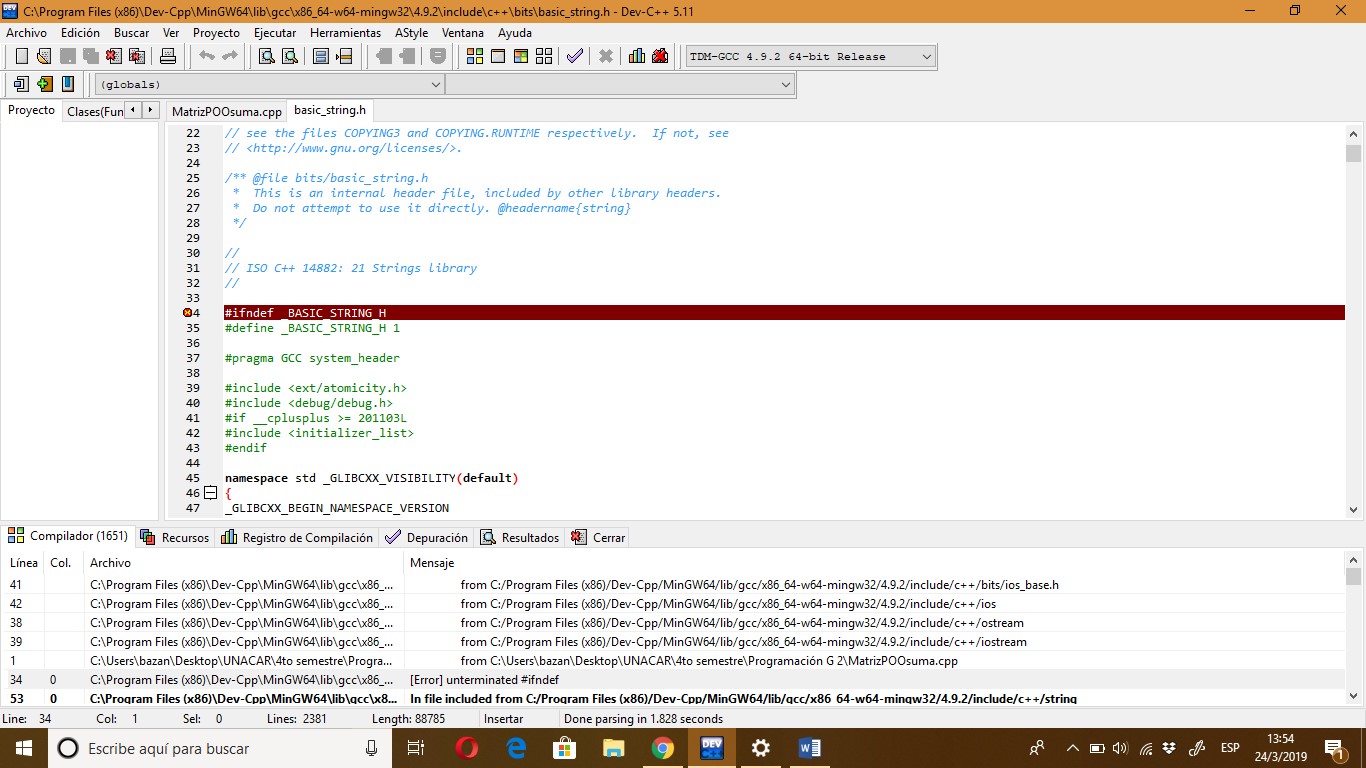
Task: Open the Replace dialog icon
Action: tap(289, 56)
